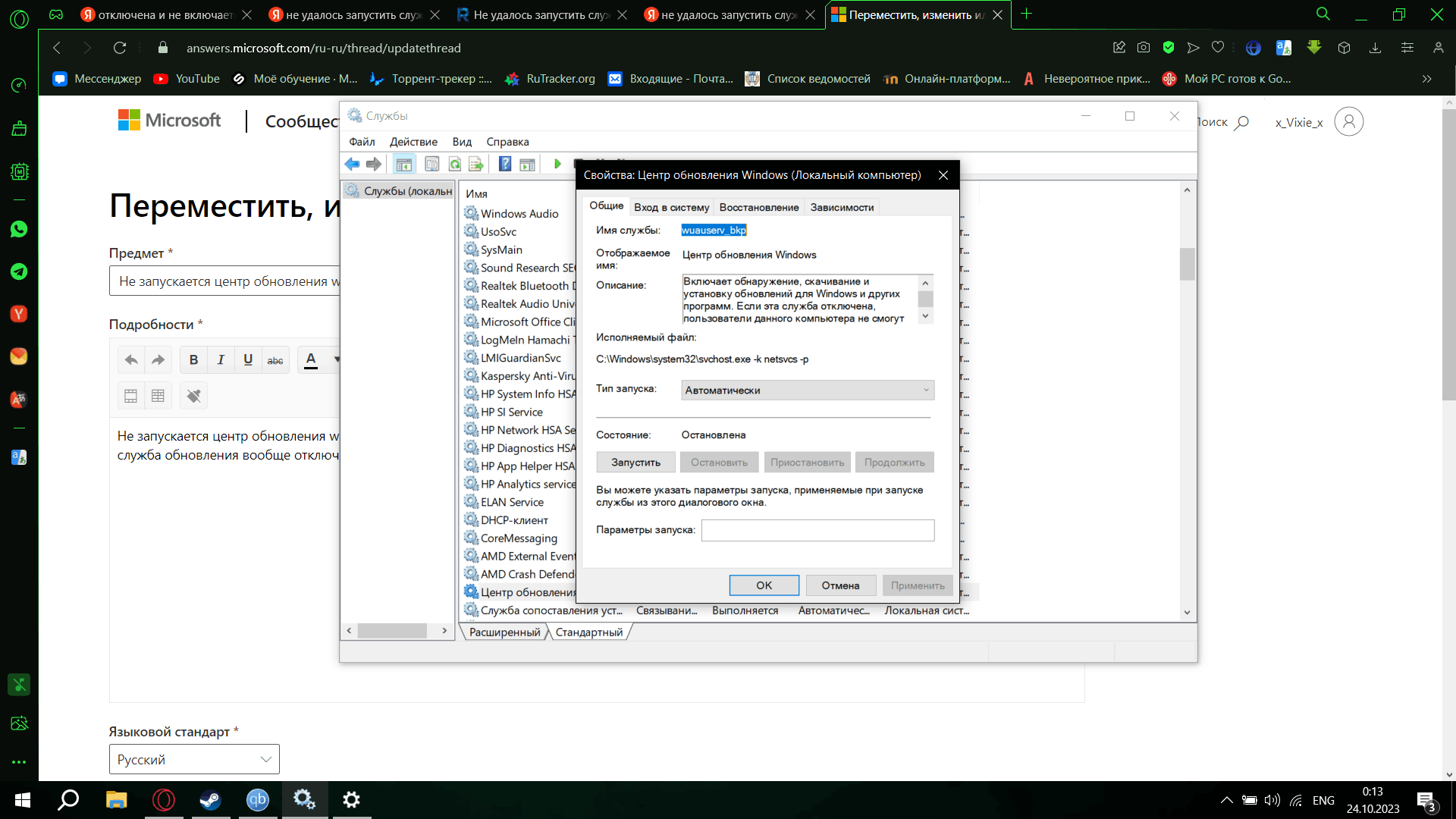
Task: Click the green start service play icon
Action: tap(557, 164)
